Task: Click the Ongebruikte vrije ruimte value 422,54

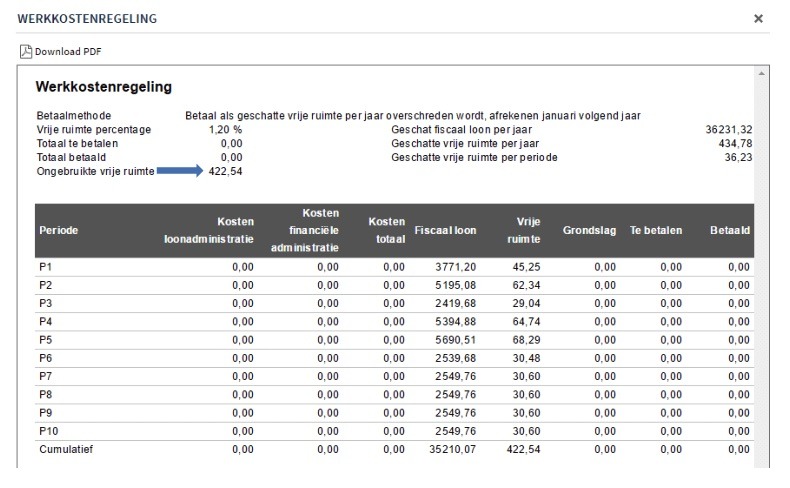Action: pyautogui.click(x=225, y=171)
